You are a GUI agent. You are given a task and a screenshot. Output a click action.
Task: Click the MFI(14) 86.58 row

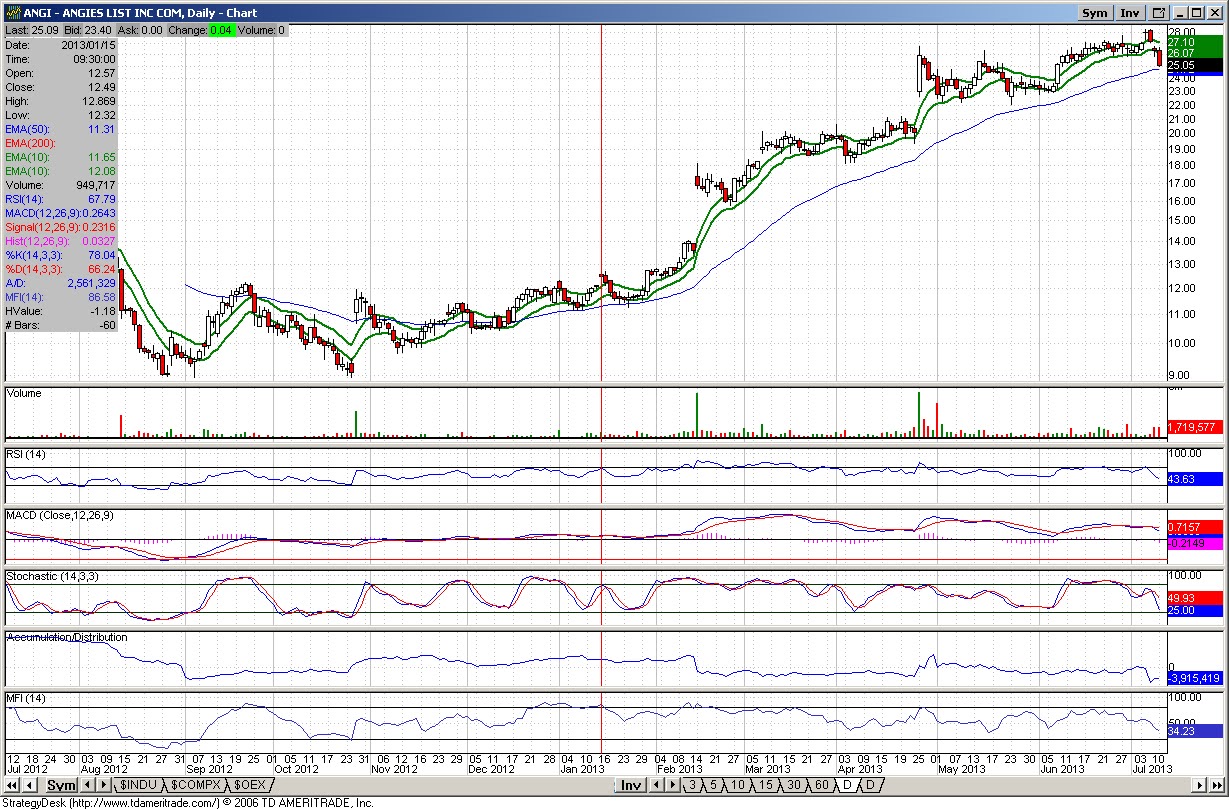click(x=61, y=297)
